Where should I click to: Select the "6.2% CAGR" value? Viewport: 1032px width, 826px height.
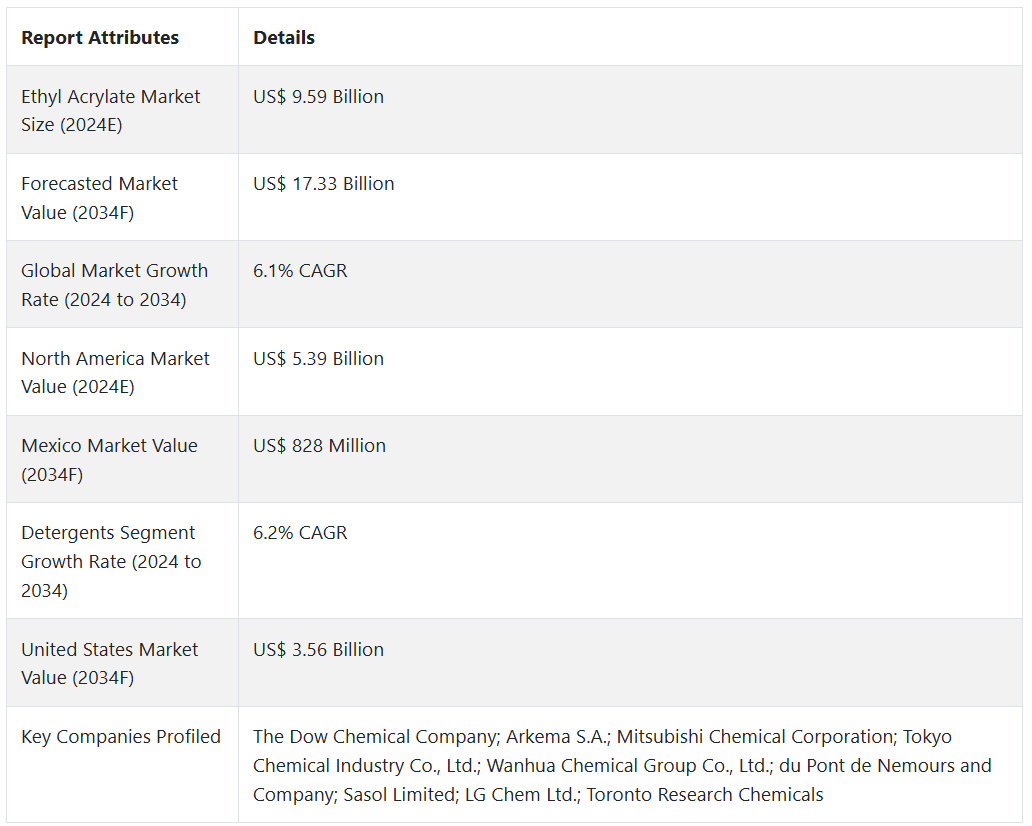click(x=300, y=533)
